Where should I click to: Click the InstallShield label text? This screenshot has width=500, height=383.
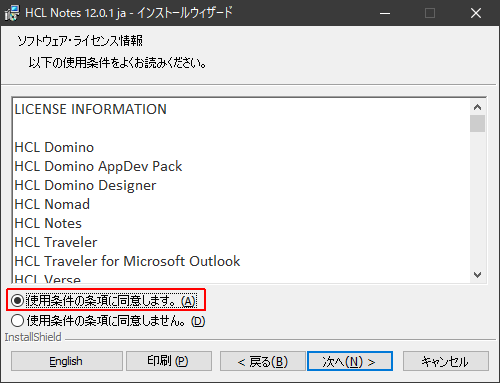(33, 337)
